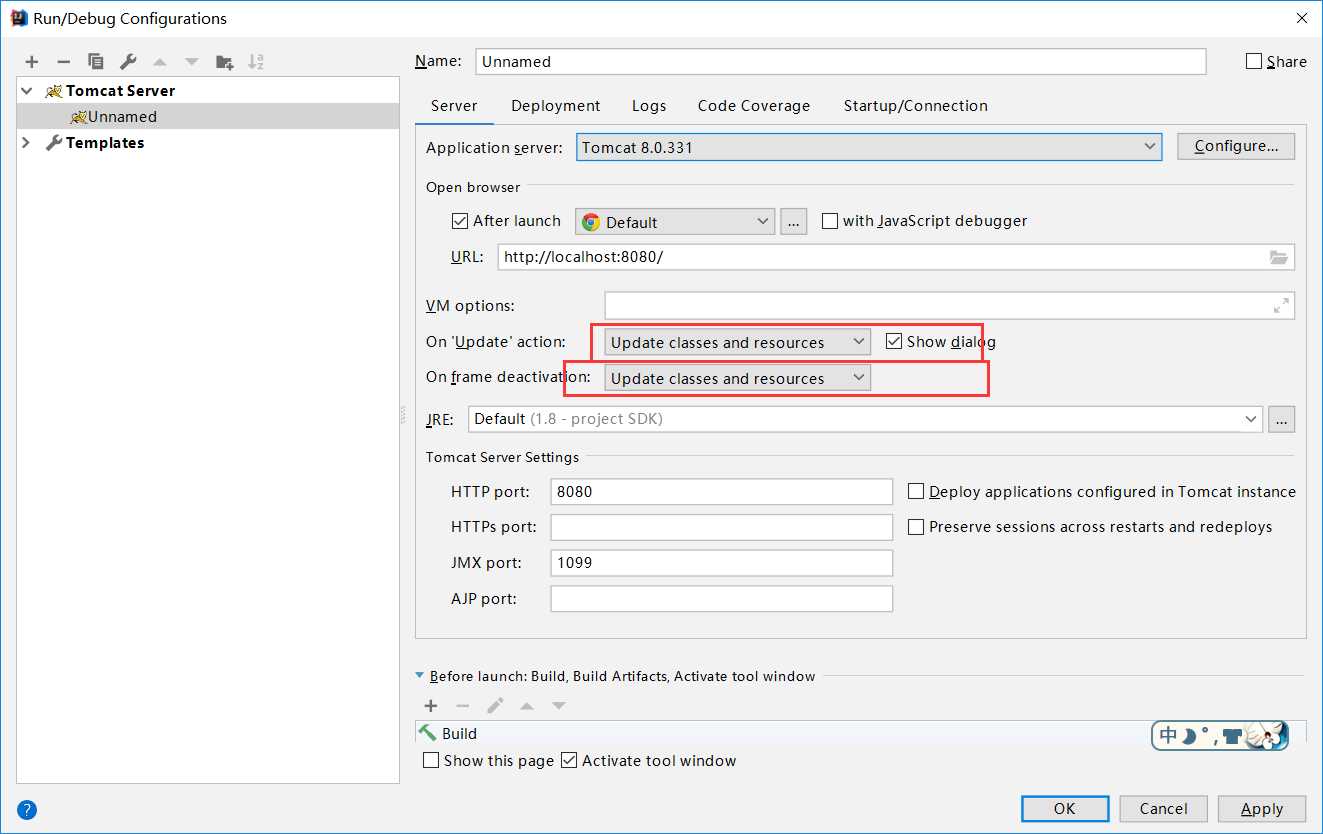Remove configuration with minus icon
Viewport: 1323px width, 834px height.
[x=63, y=62]
